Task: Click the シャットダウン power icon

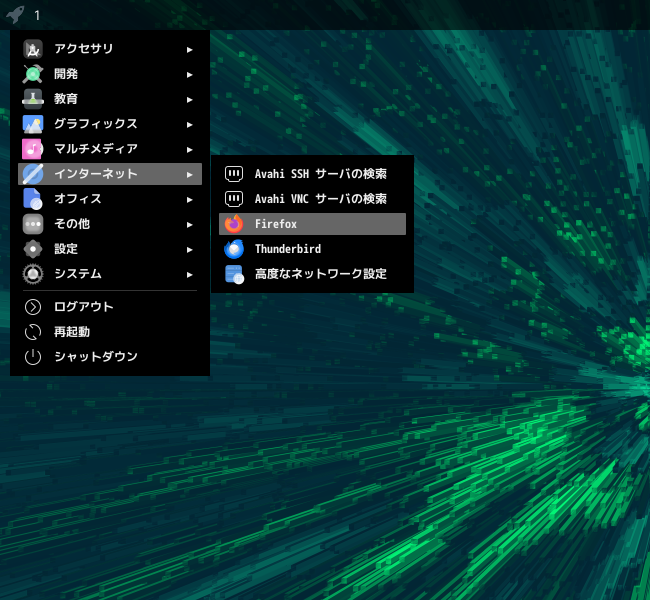Action: (33, 357)
